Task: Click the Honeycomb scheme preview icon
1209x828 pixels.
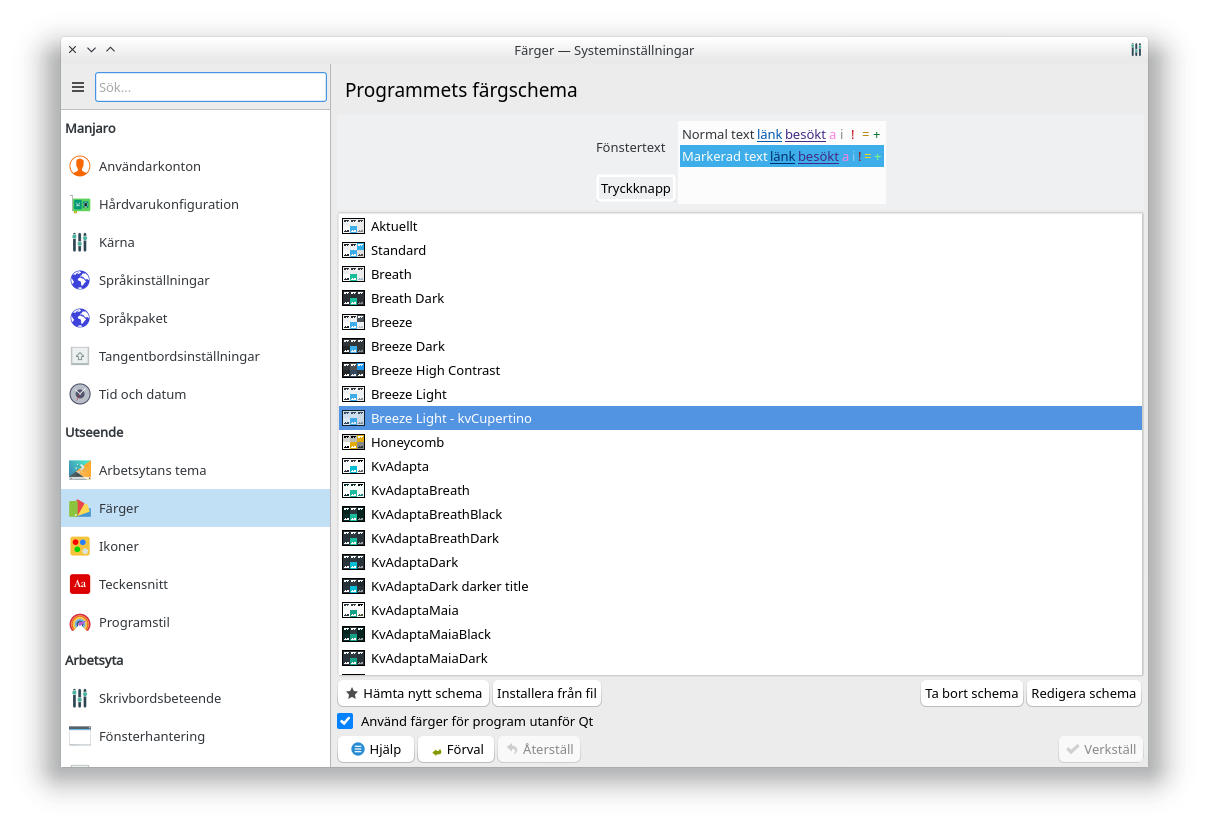Action: tap(353, 442)
